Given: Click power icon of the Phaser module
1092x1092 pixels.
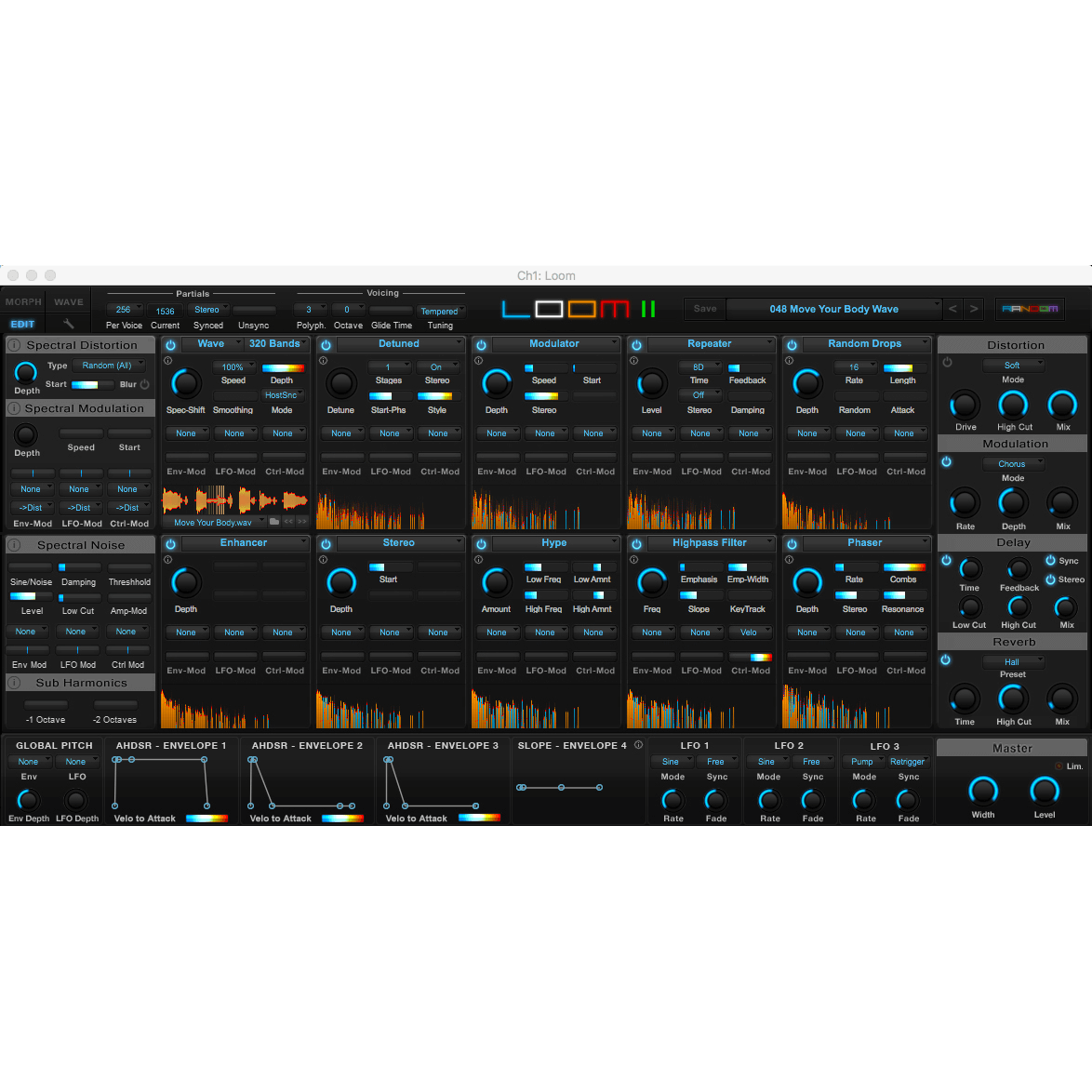Looking at the screenshot, I should [x=792, y=544].
